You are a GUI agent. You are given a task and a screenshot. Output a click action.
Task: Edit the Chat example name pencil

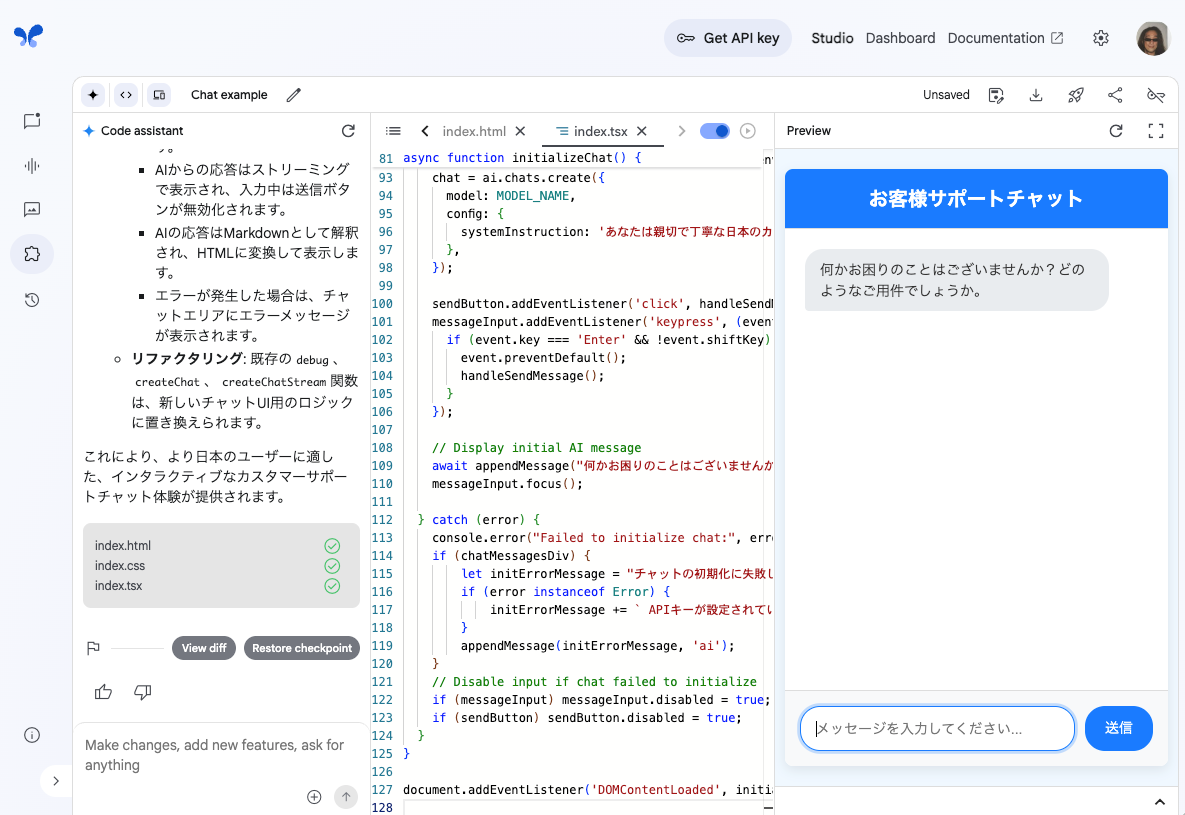click(x=293, y=95)
